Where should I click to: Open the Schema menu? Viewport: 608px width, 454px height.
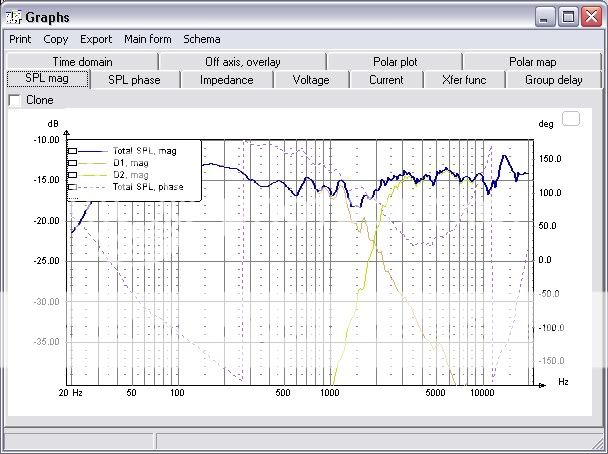click(x=201, y=39)
